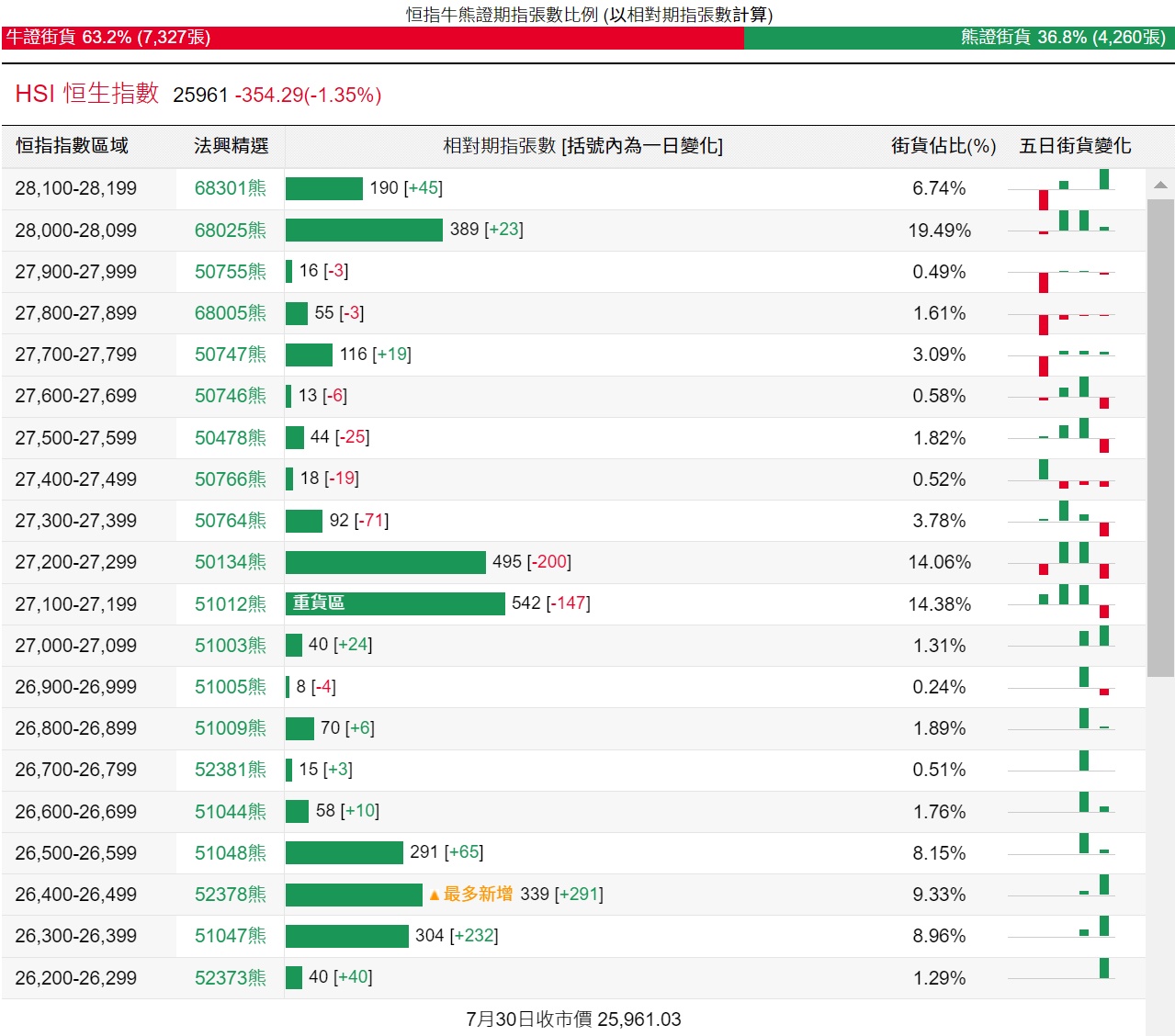Click the 法興精選 column header
Image resolution: width=1175 pixels, height=1036 pixels.
click(x=231, y=146)
